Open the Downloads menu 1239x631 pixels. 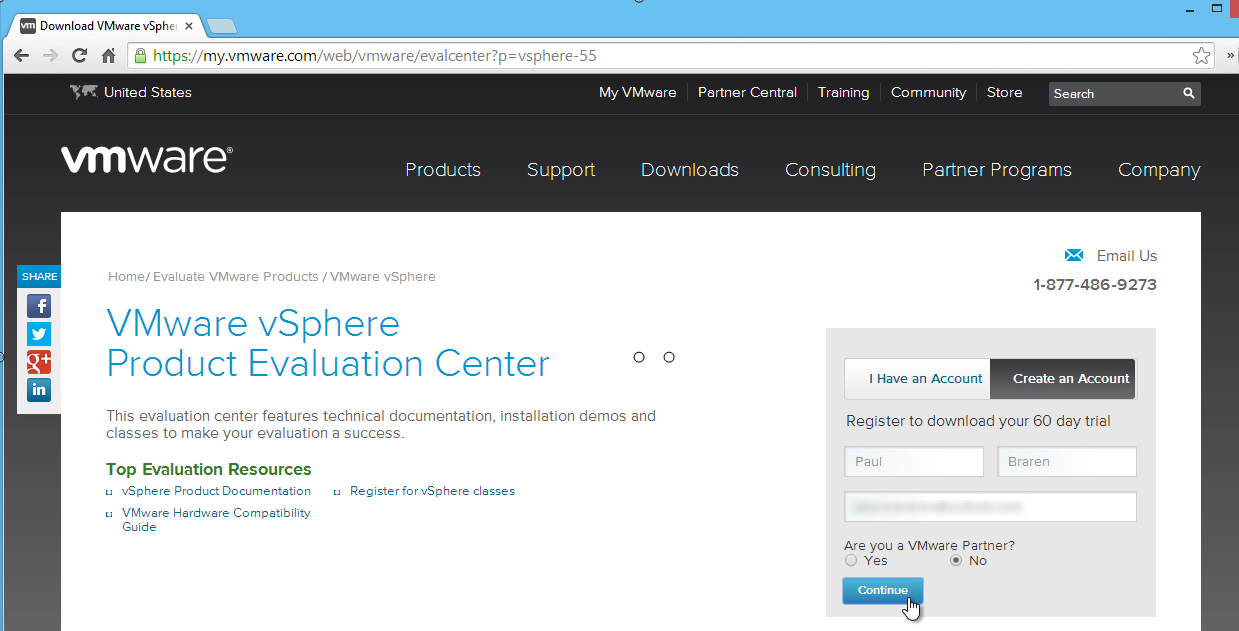click(x=690, y=170)
